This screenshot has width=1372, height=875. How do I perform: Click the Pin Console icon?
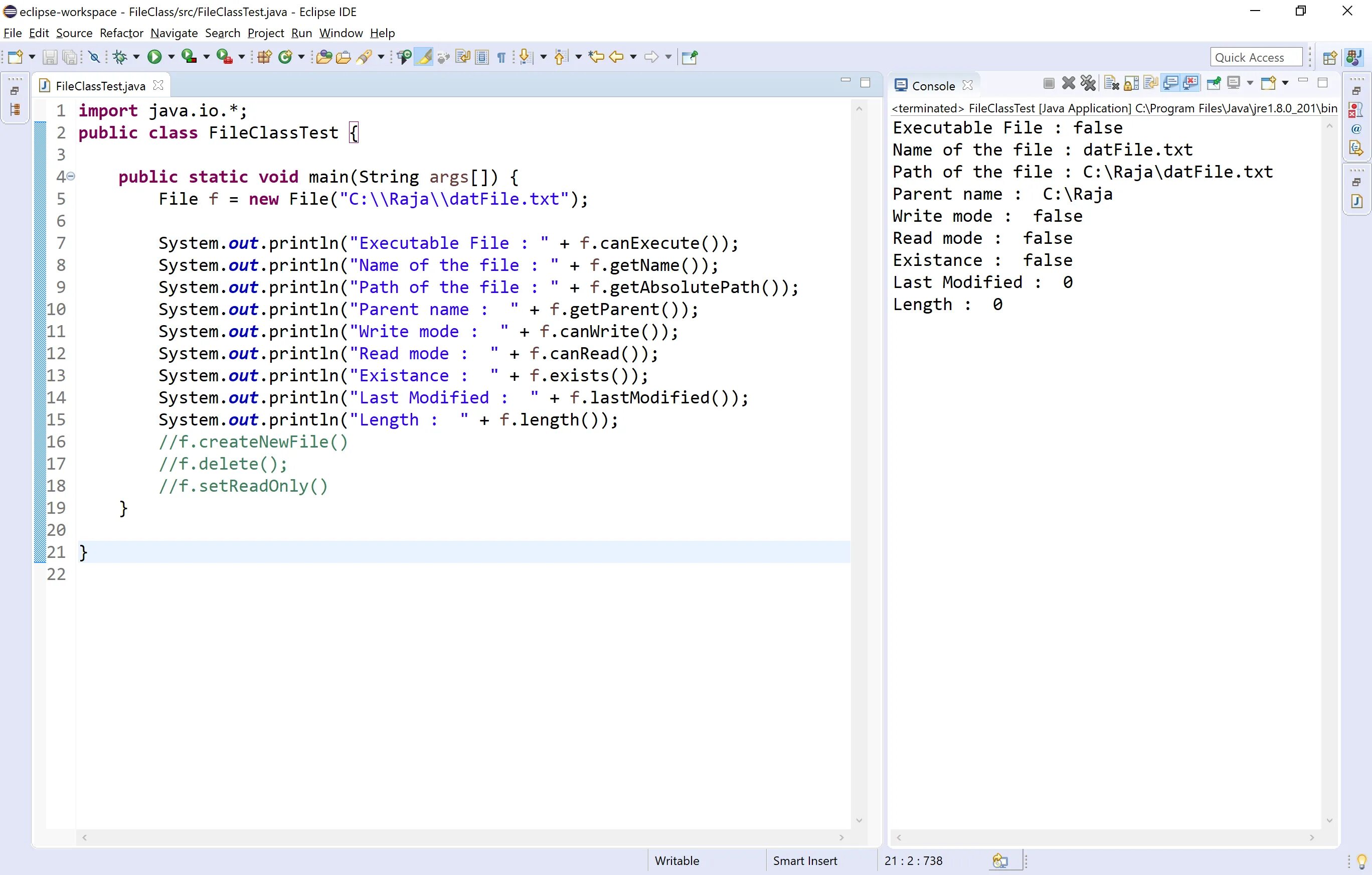[1214, 84]
